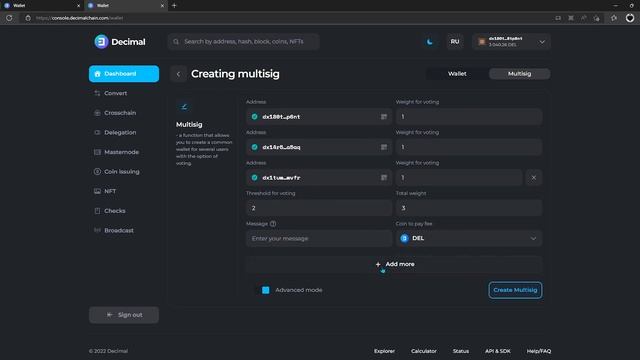Click Add more button
Viewport: 640px width, 360px height.
pyautogui.click(x=394, y=264)
